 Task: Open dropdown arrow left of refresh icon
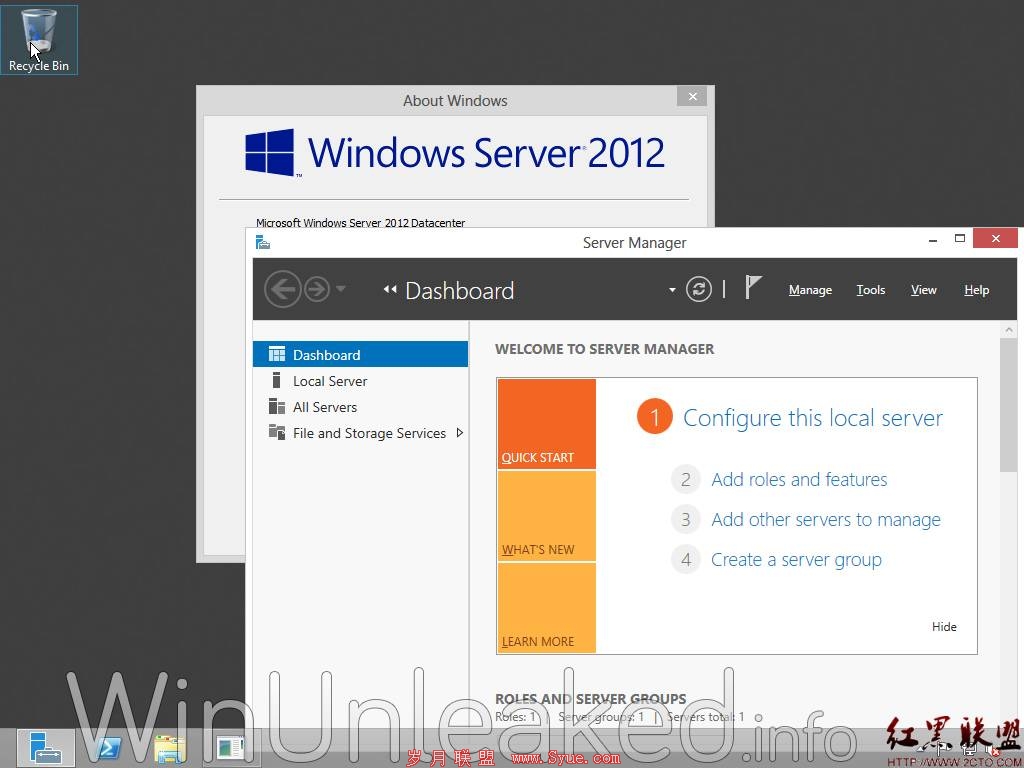(x=672, y=290)
